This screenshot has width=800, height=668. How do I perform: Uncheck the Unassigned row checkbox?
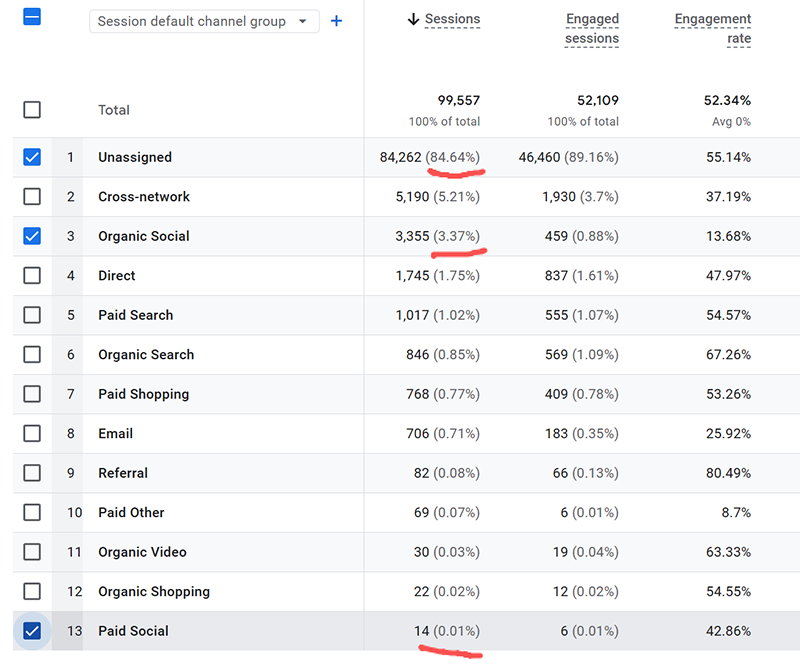[x=32, y=157]
